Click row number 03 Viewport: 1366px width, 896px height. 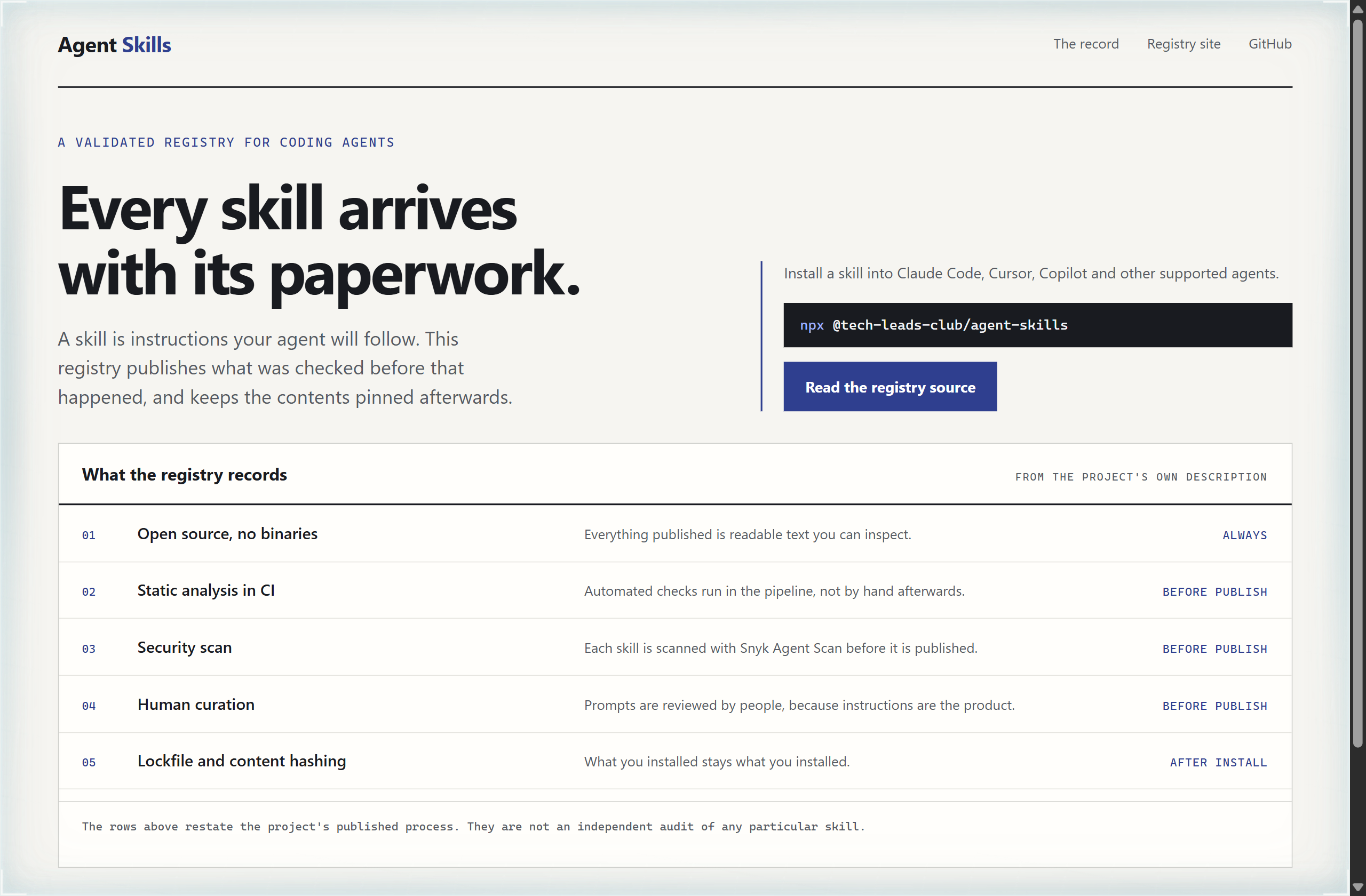(x=89, y=649)
